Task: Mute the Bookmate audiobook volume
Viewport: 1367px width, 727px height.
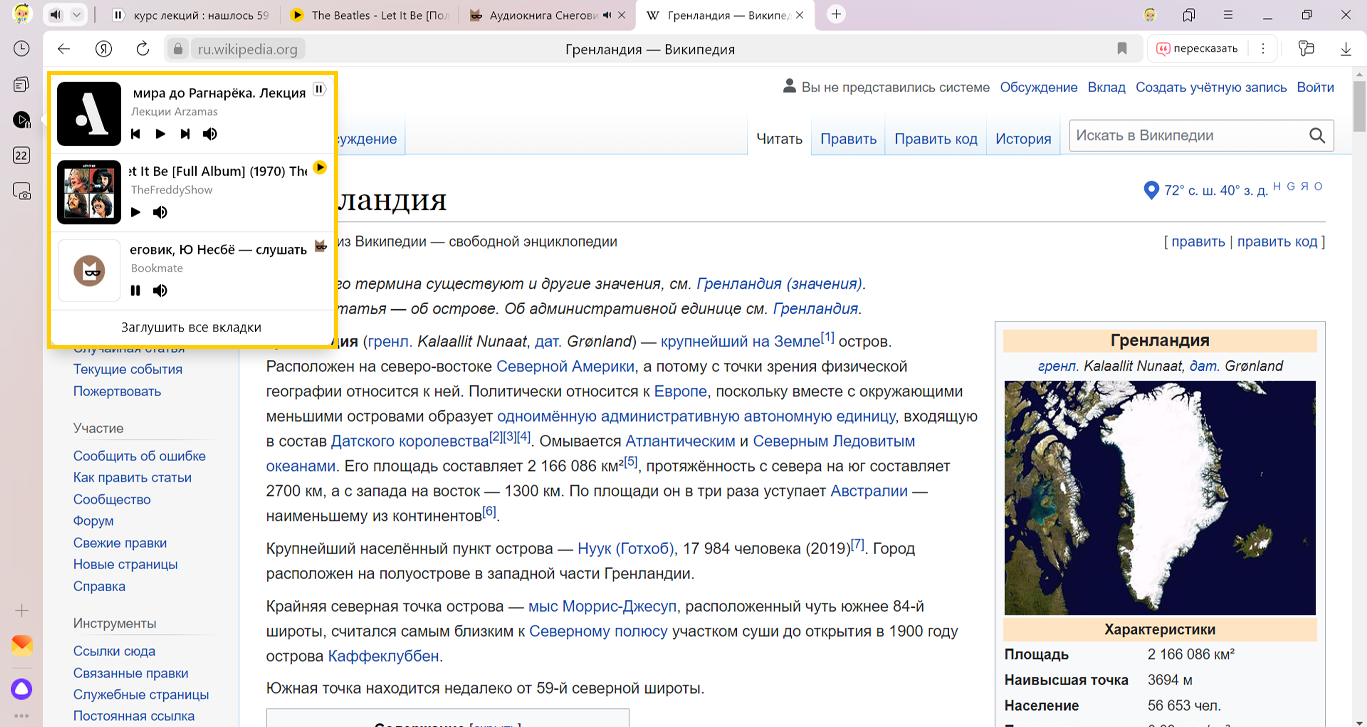Action: (160, 291)
